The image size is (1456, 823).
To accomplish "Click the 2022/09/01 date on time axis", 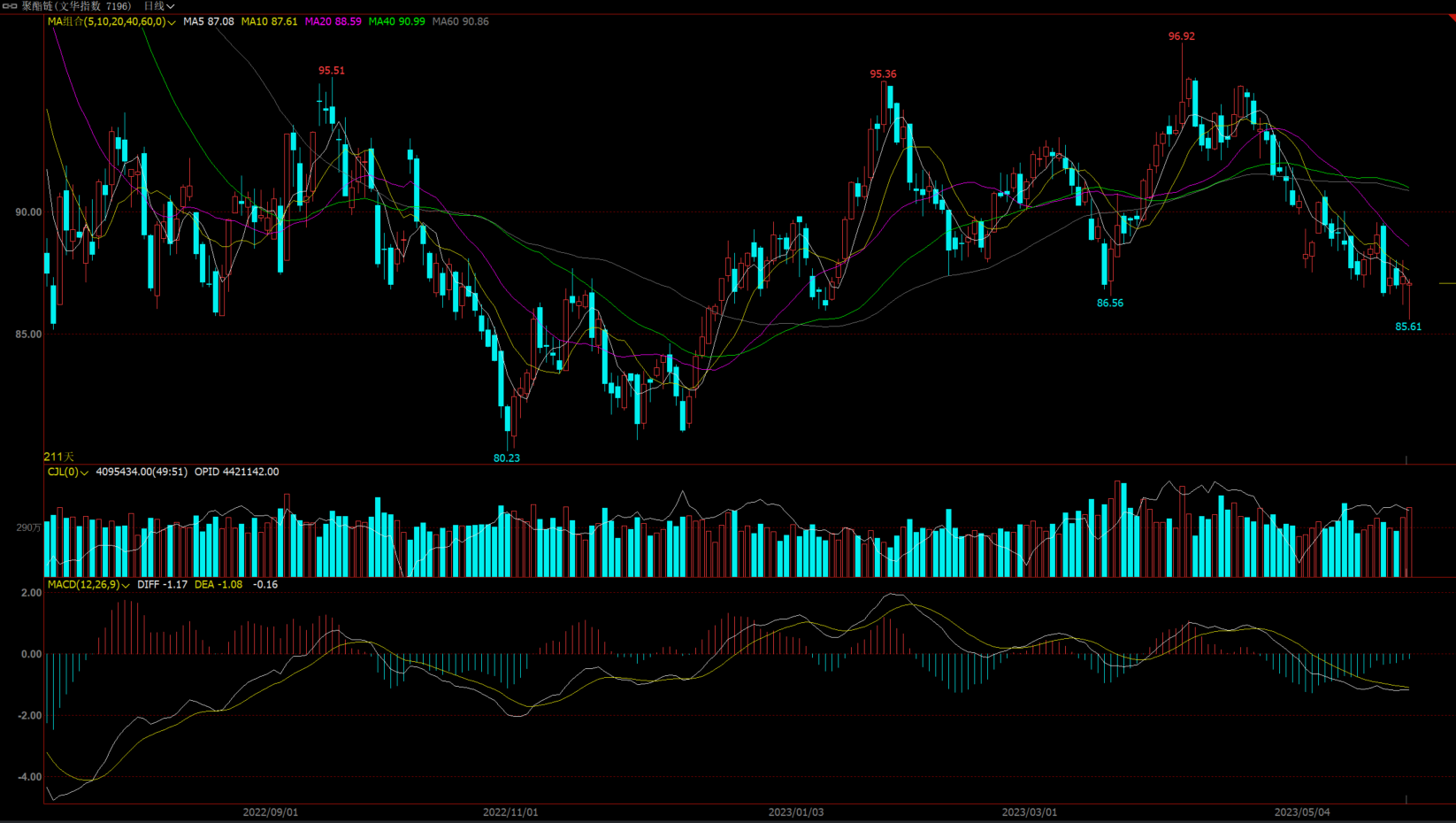I will (271, 811).
